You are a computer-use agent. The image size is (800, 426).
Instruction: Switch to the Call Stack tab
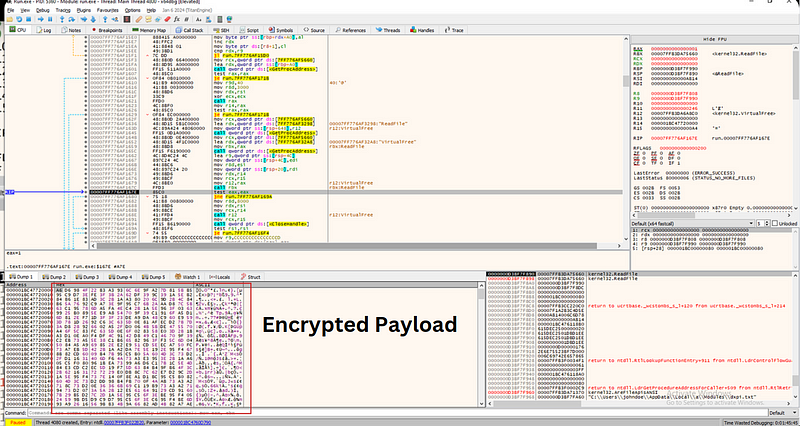point(189,30)
